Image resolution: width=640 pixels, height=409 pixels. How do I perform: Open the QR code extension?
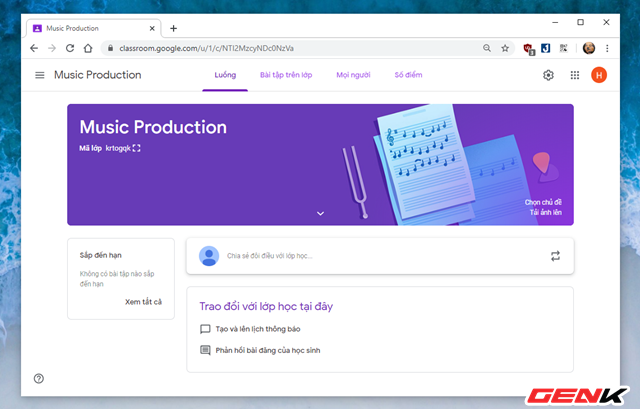click(564, 48)
